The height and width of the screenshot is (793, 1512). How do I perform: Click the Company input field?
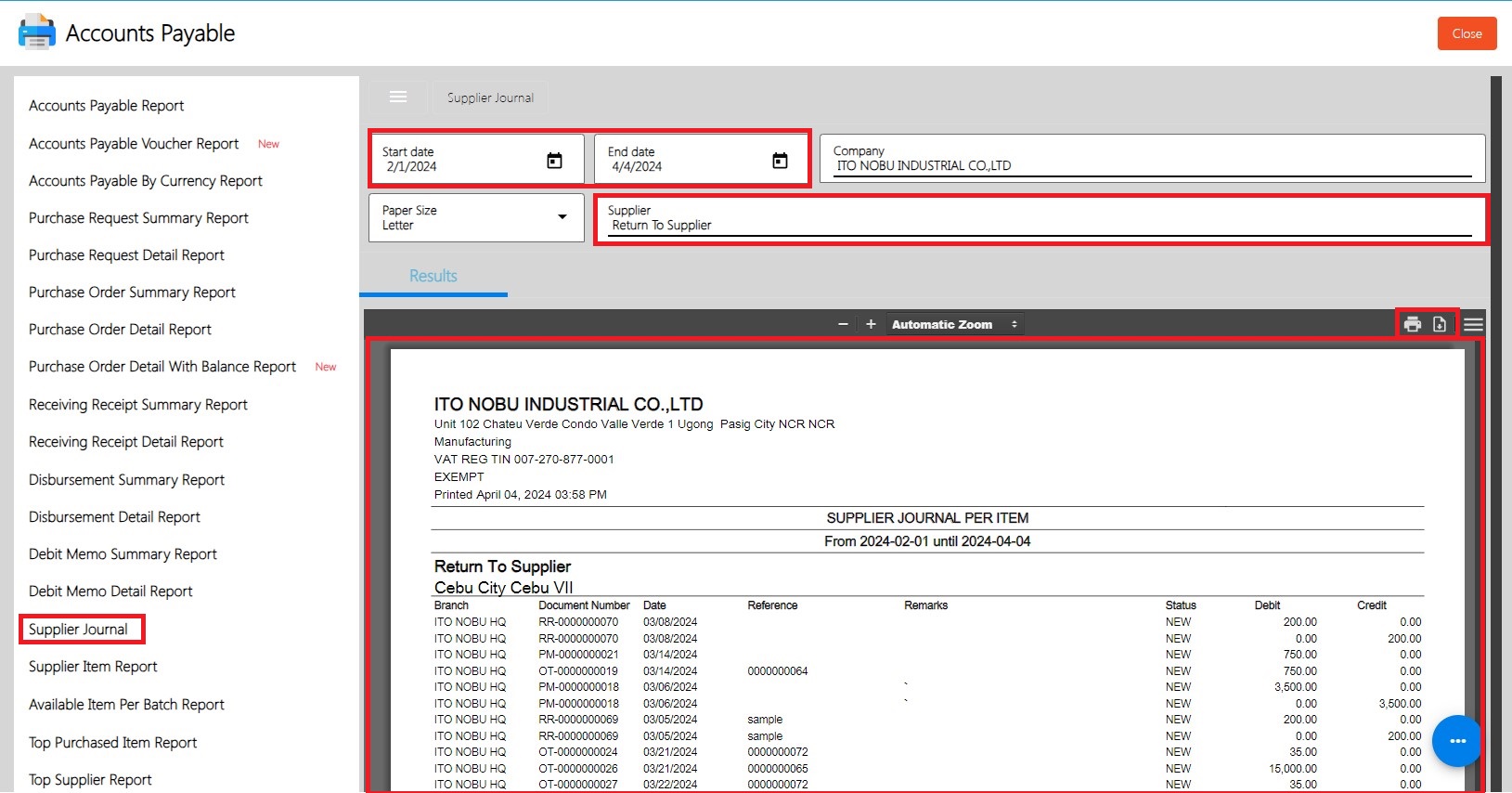[x=1151, y=160]
